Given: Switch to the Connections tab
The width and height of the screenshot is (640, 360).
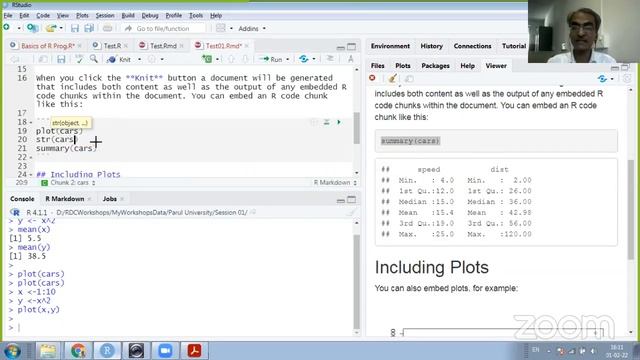Looking at the screenshot, I should click(472, 46).
